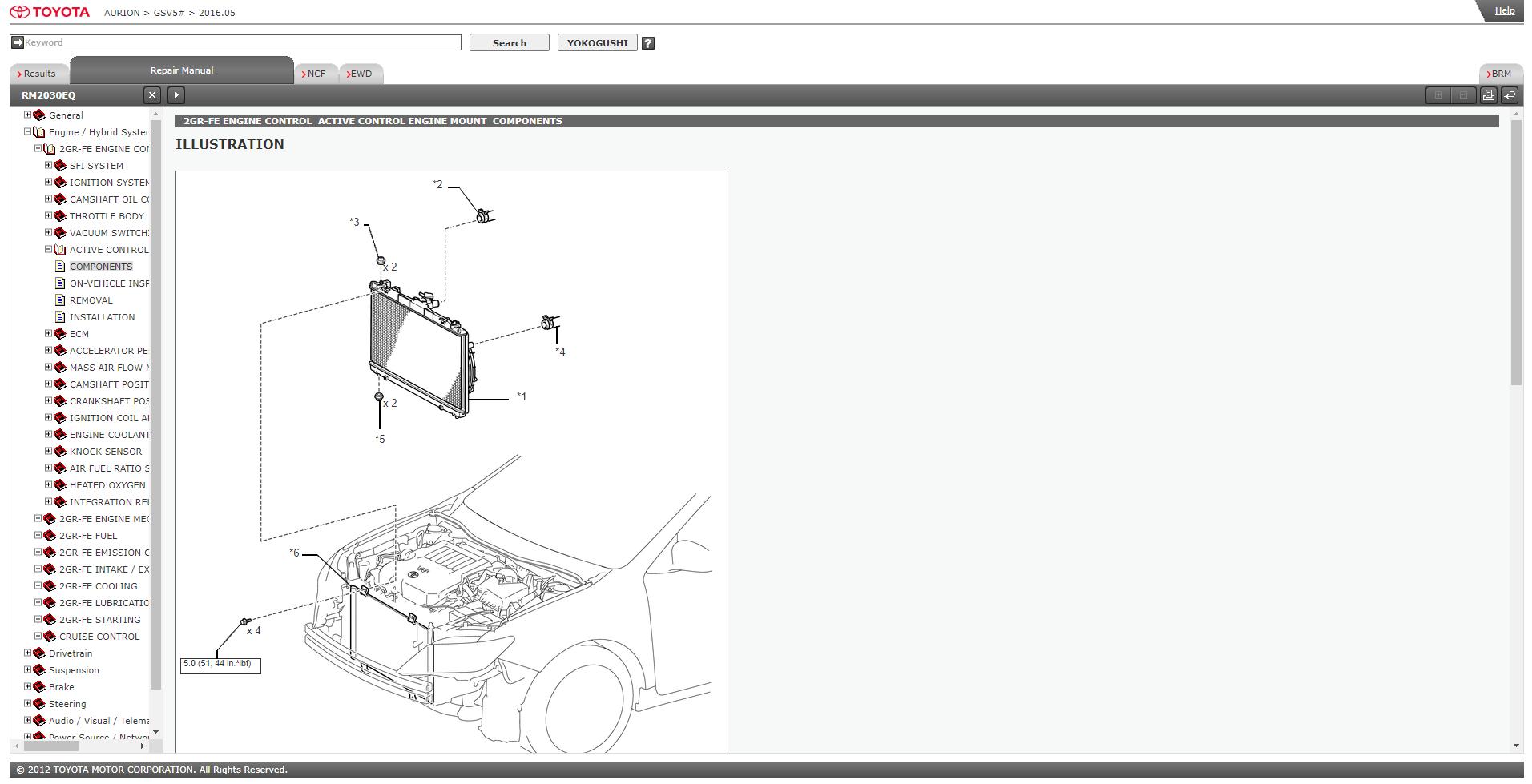Image resolution: width=1532 pixels, height=784 pixels.
Task: Click the torque value label 5.0 (51, 44 in.*lbf)
Action: [220, 665]
